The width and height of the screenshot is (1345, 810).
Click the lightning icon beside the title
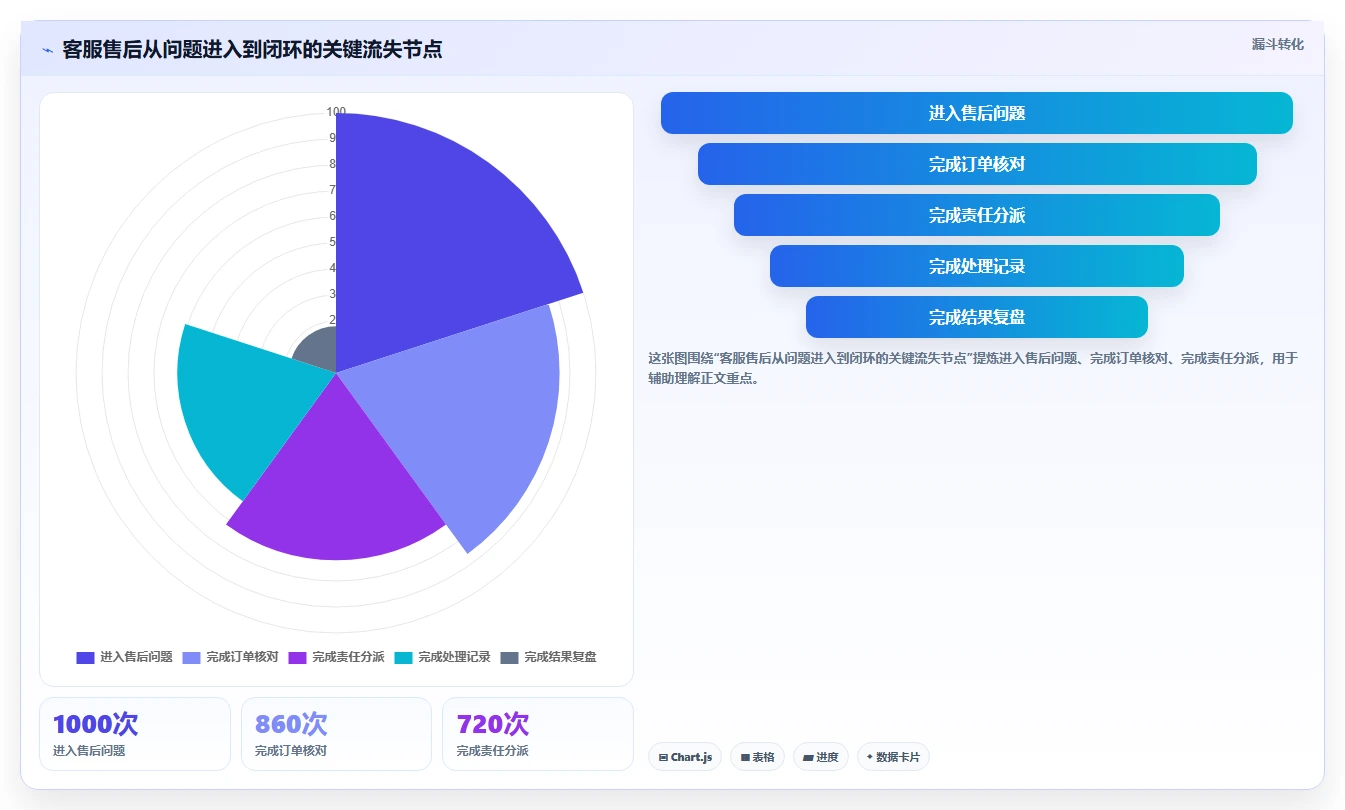pyautogui.click(x=48, y=50)
